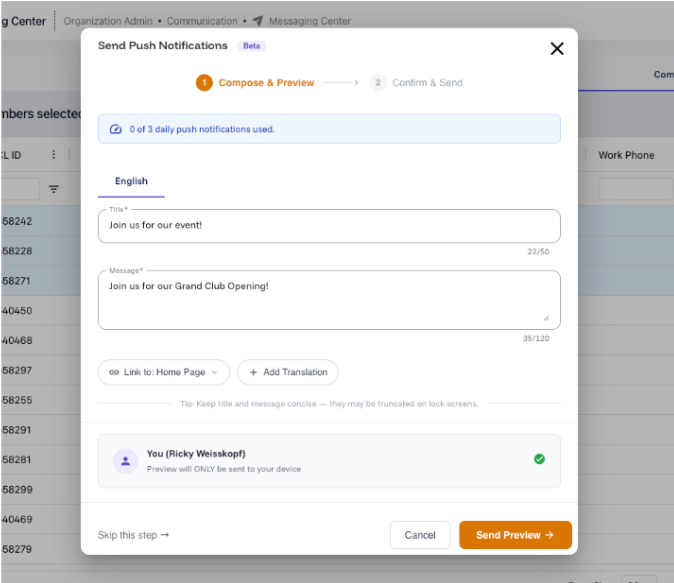Click You (Ricky Weisskopf) recipient name
Image resolution: width=674 pixels, height=583 pixels.
coord(196,454)
